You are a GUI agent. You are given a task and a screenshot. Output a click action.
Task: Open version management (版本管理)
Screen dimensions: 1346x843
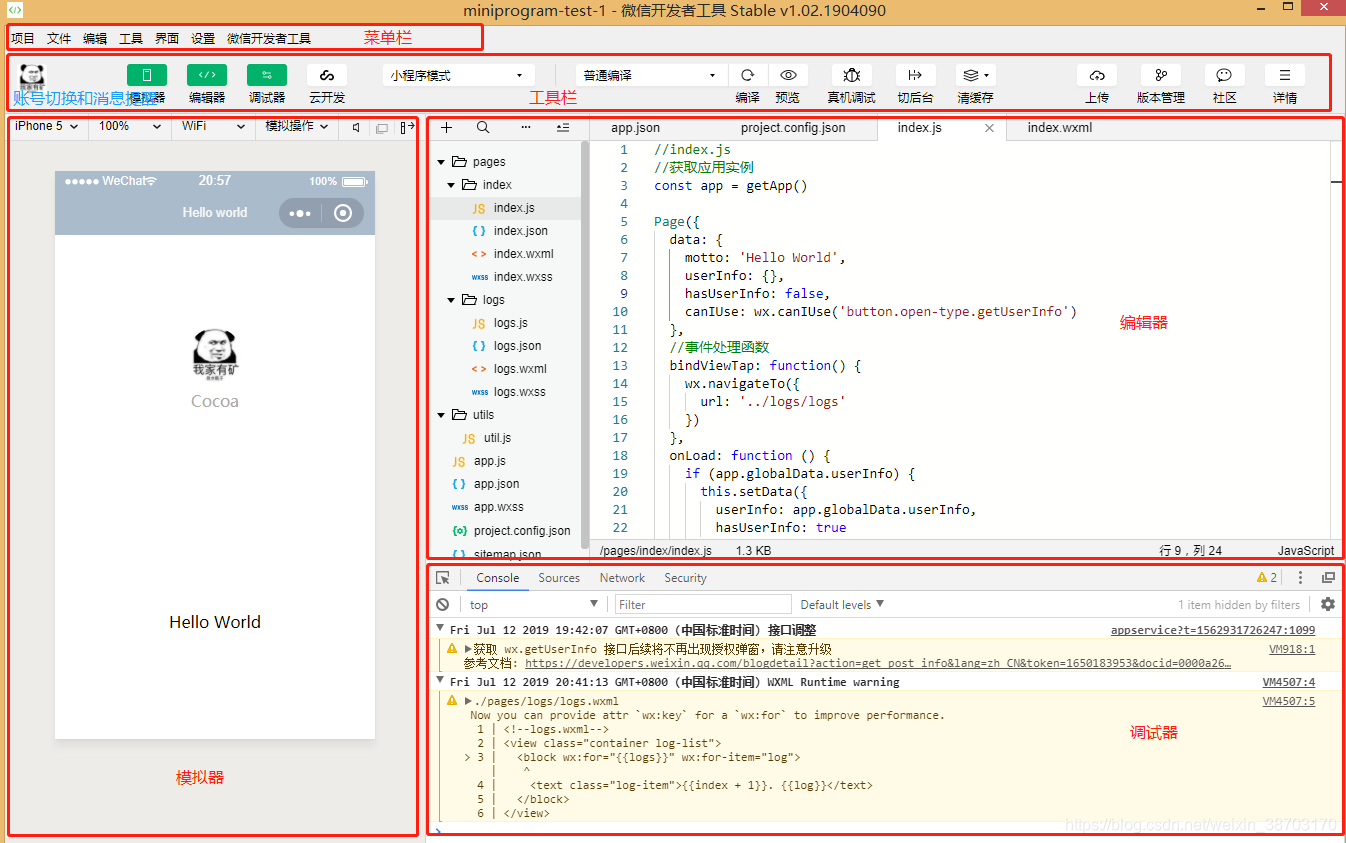click(x=1161, y=75)
